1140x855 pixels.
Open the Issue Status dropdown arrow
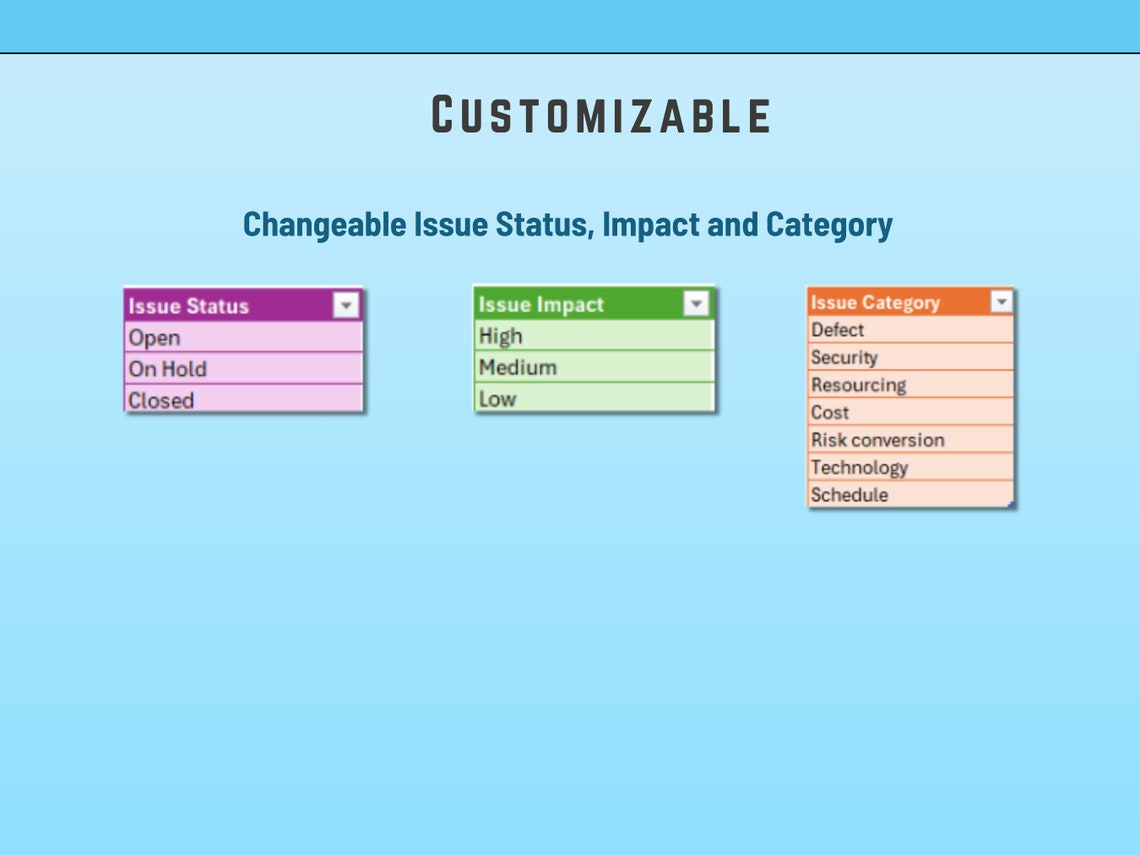click(x=345, y=305)
